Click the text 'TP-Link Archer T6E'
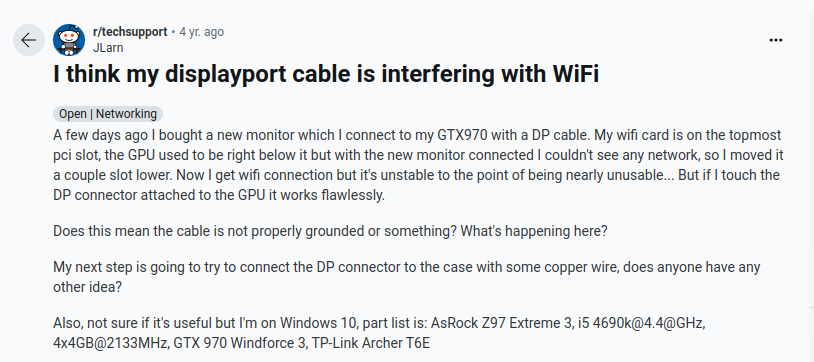Image resolution: width=814 pixels, height=362 pixels. [371, 343]
